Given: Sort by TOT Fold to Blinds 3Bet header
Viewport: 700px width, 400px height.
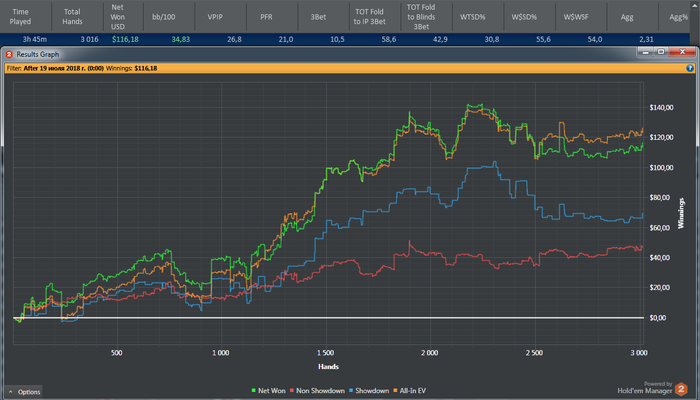Looking at the screenshot, I should [421, 17].
